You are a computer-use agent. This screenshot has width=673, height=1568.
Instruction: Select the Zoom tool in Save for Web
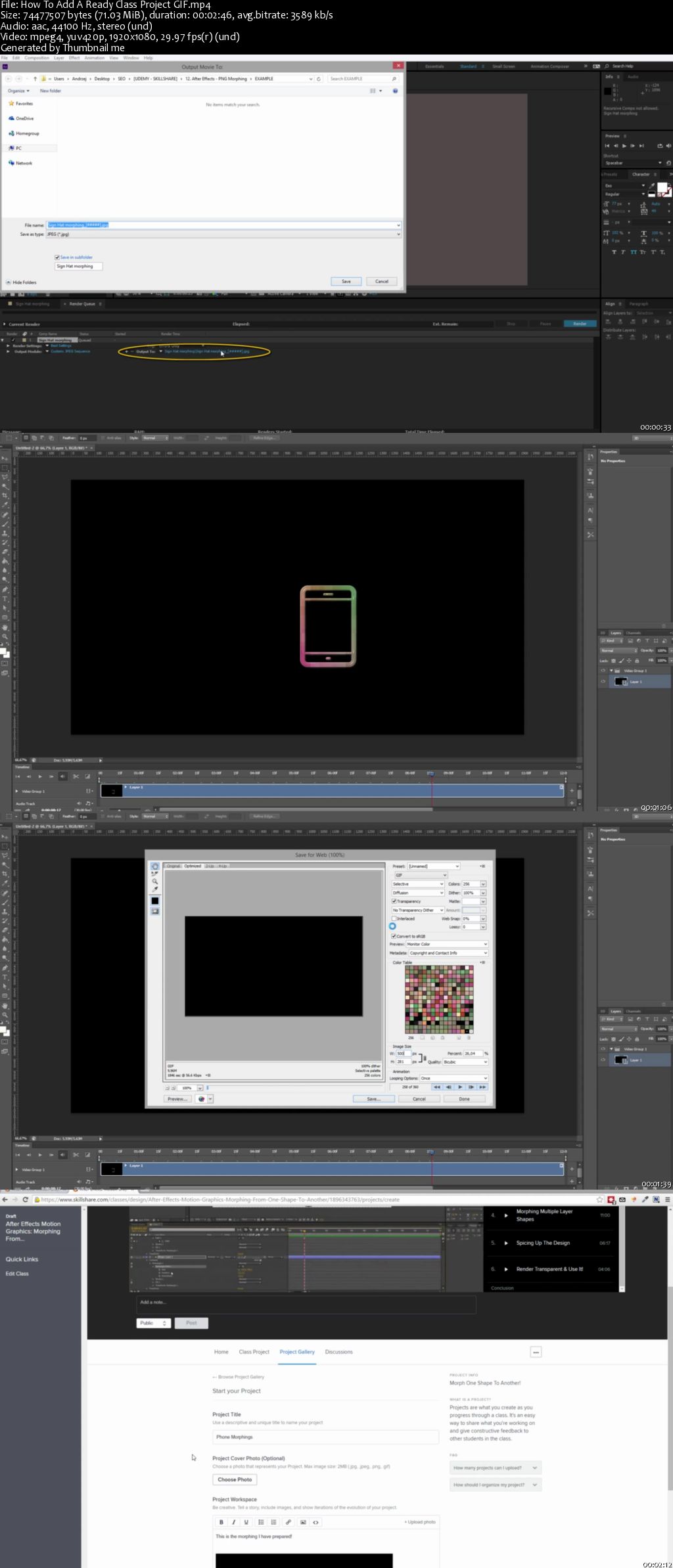pyautogui.click(x=155, y=882)
